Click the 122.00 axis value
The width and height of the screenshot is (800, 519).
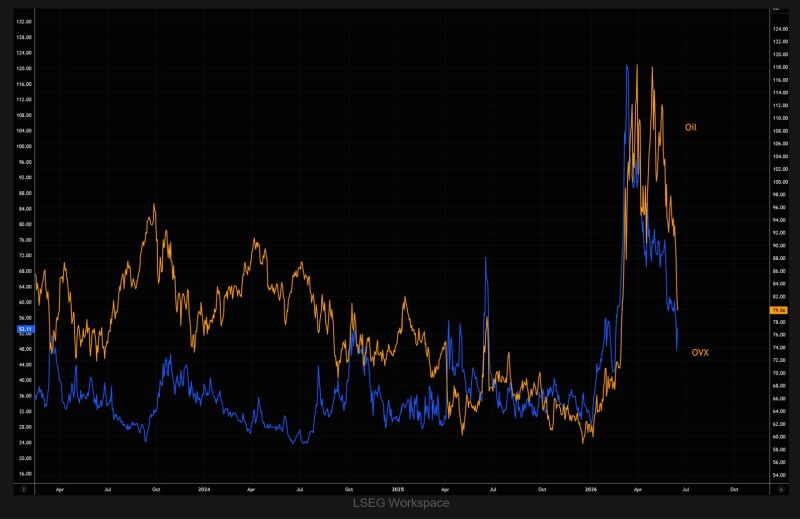(780, 42)
